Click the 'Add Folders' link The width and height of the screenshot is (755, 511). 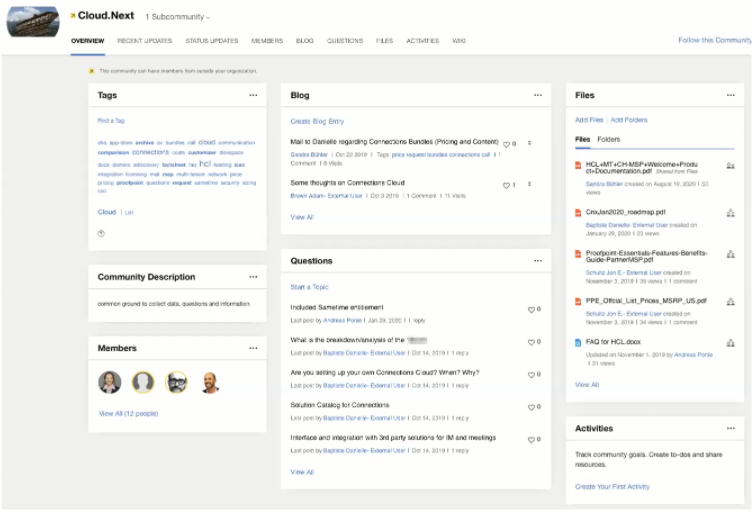click(629, 120)
